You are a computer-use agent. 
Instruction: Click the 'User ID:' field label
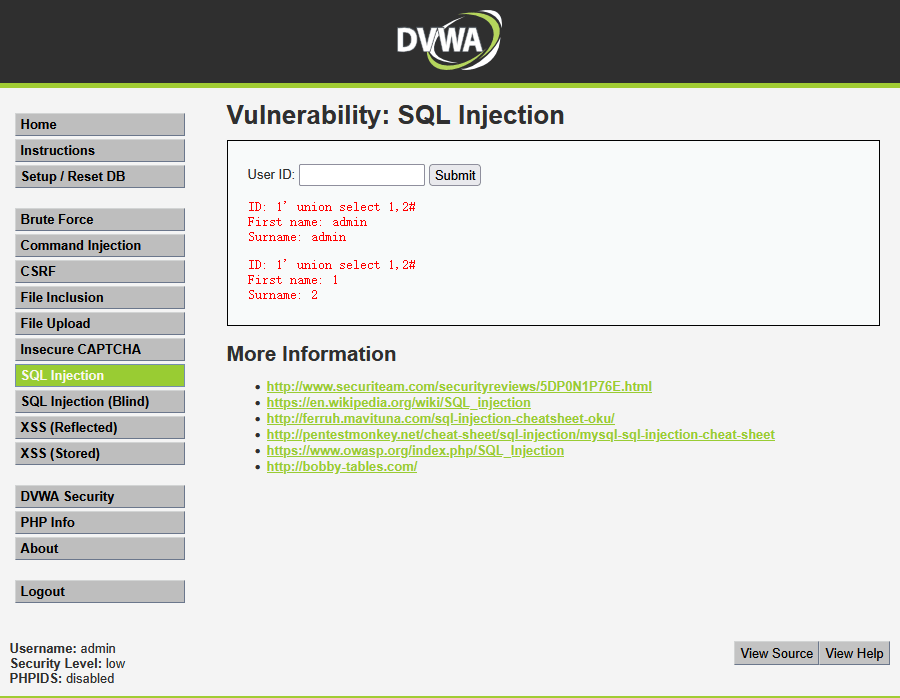coord(271,174)
